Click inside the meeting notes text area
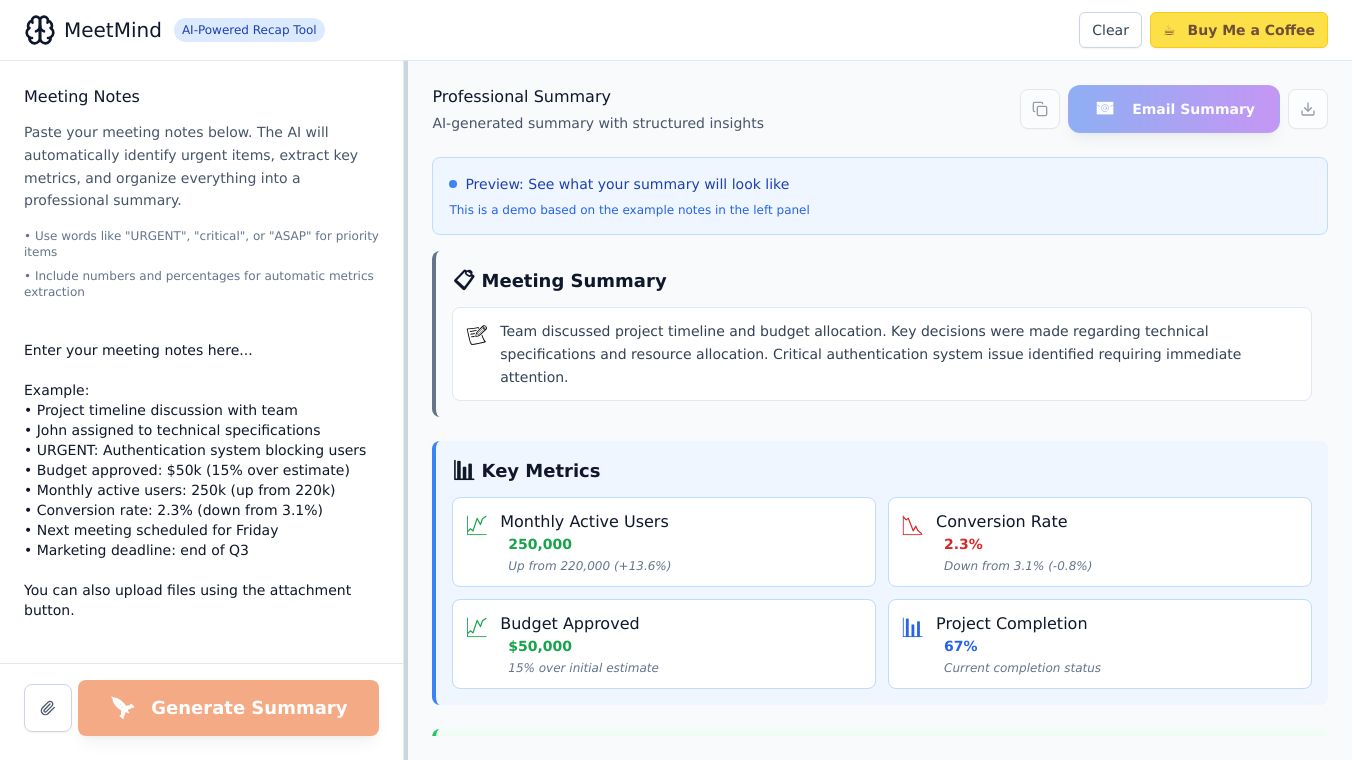The height and width of the screenshot is (760, 1352). (200, 480)
